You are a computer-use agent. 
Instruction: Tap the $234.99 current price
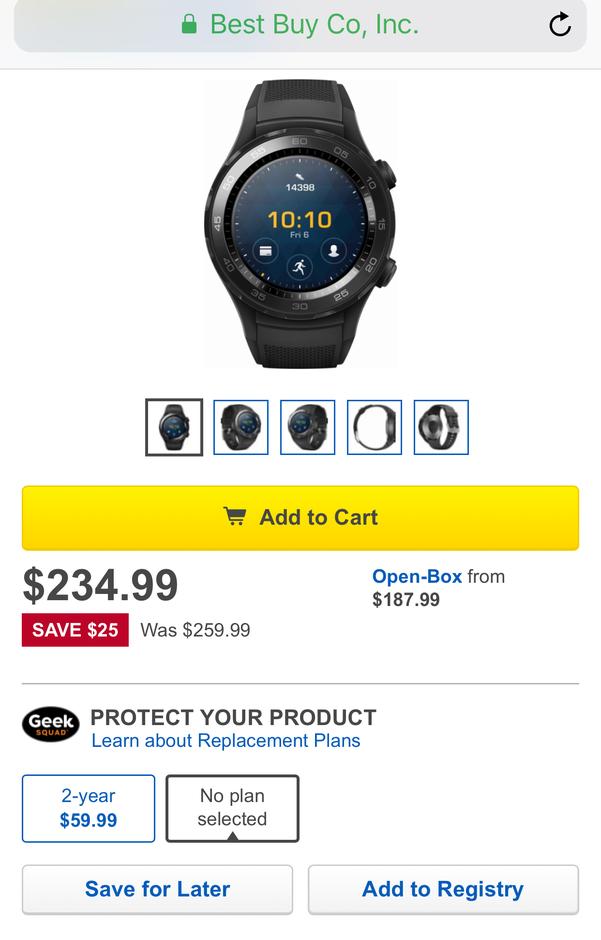(101, 585)
